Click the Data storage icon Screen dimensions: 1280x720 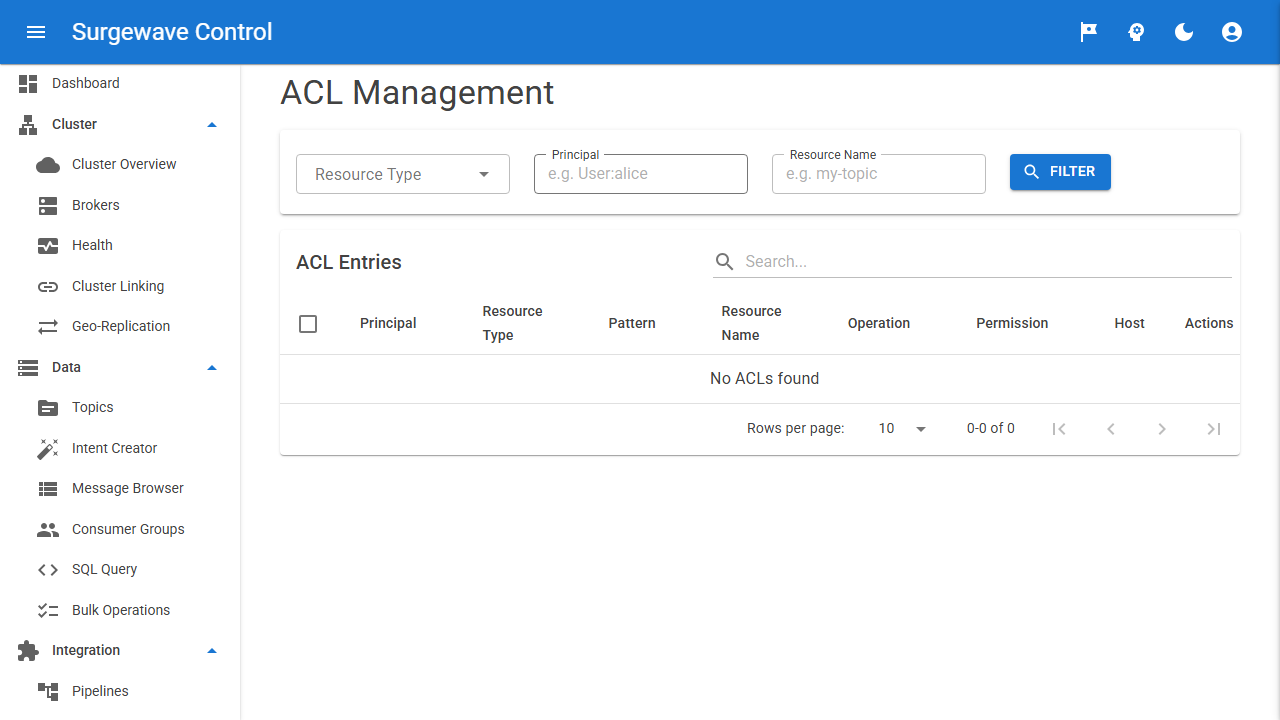click(28, 367)
